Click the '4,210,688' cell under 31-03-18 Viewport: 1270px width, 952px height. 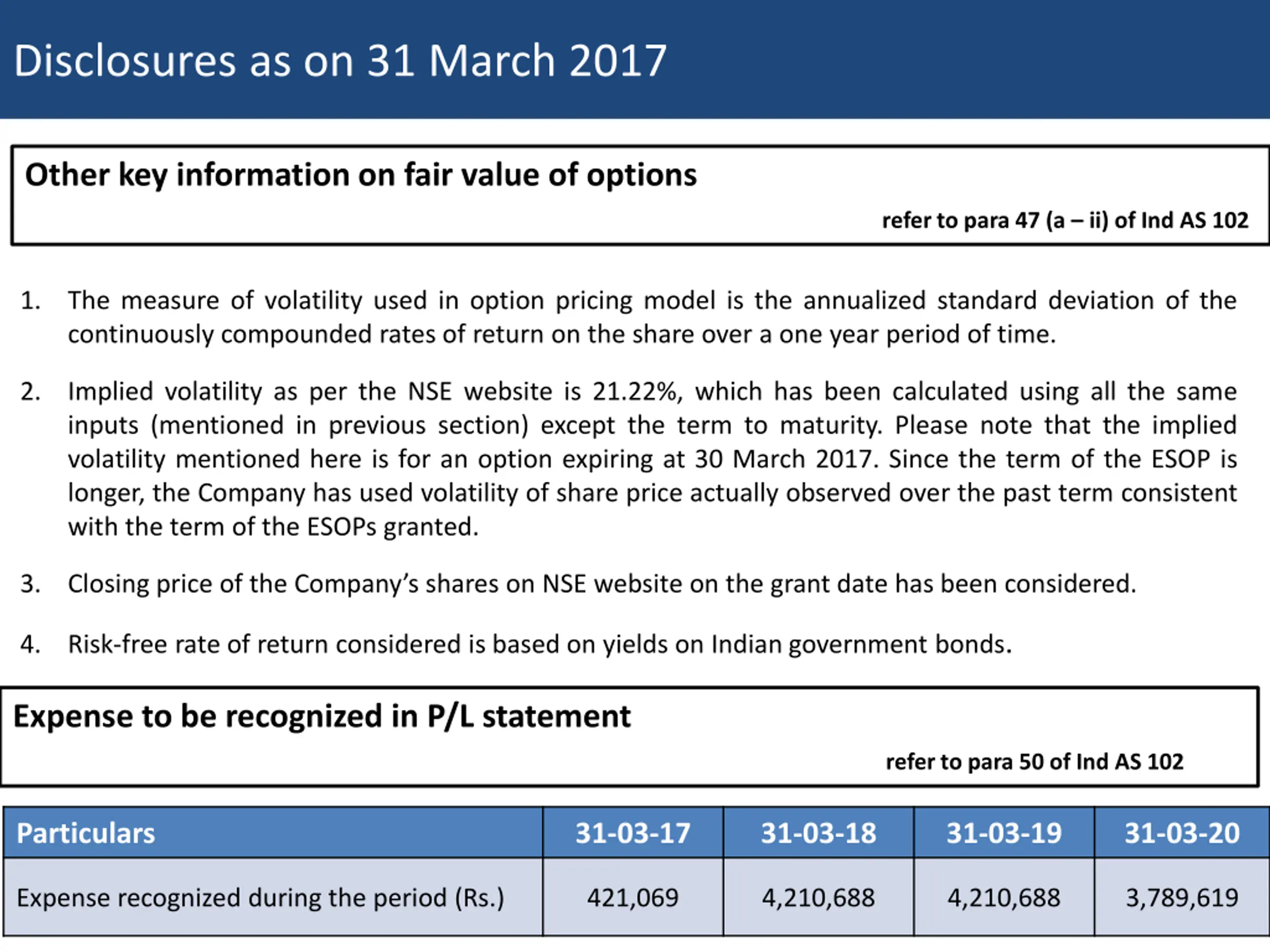[818, 898]
